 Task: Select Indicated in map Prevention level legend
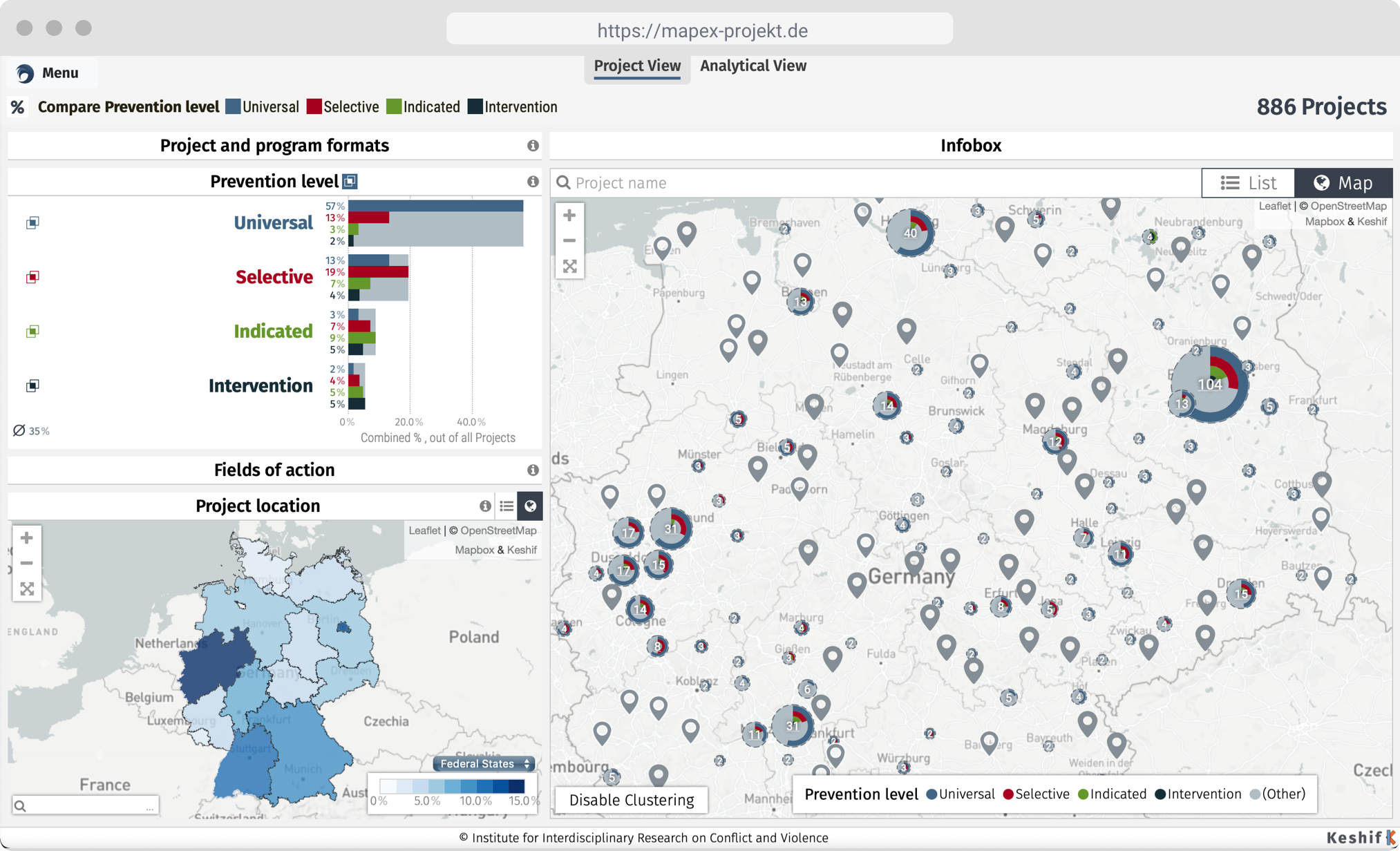pos(1112,794)
